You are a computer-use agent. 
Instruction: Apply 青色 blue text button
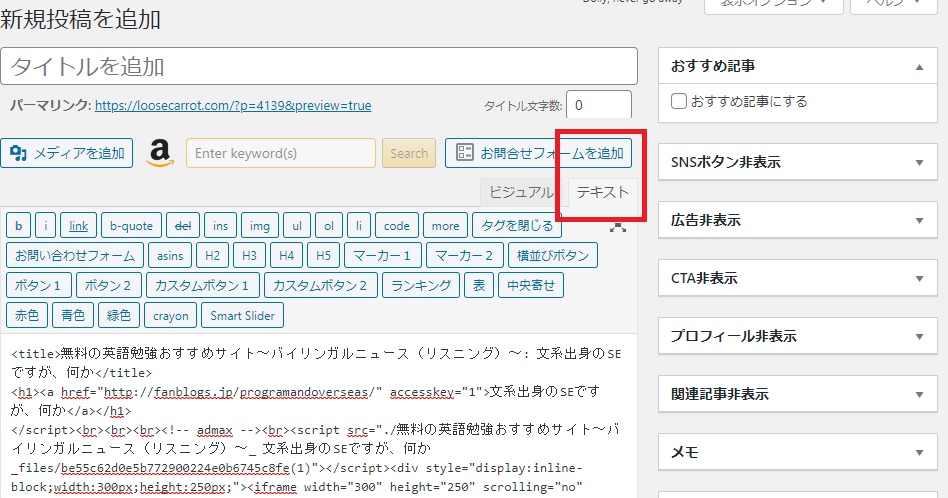pos(73,315)
